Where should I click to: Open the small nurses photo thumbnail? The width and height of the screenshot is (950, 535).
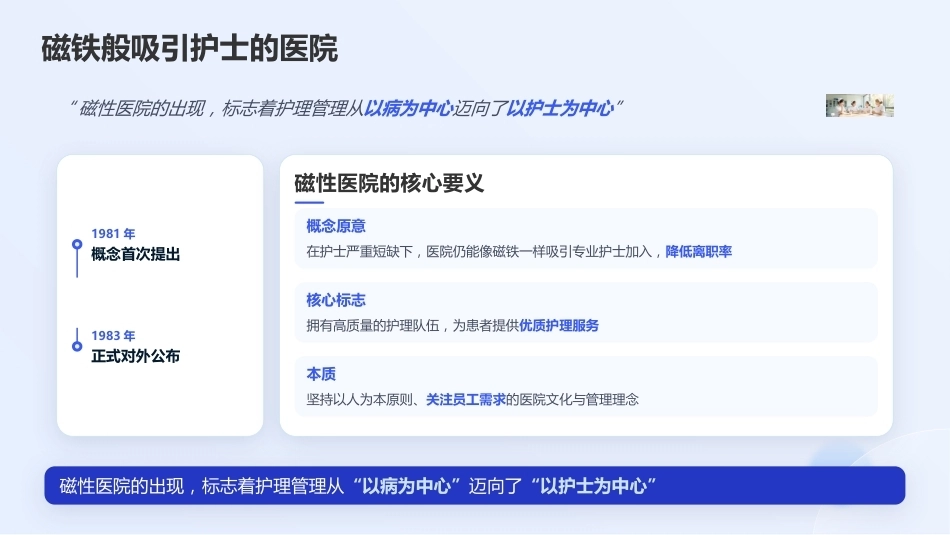click(x=860, y=105)
